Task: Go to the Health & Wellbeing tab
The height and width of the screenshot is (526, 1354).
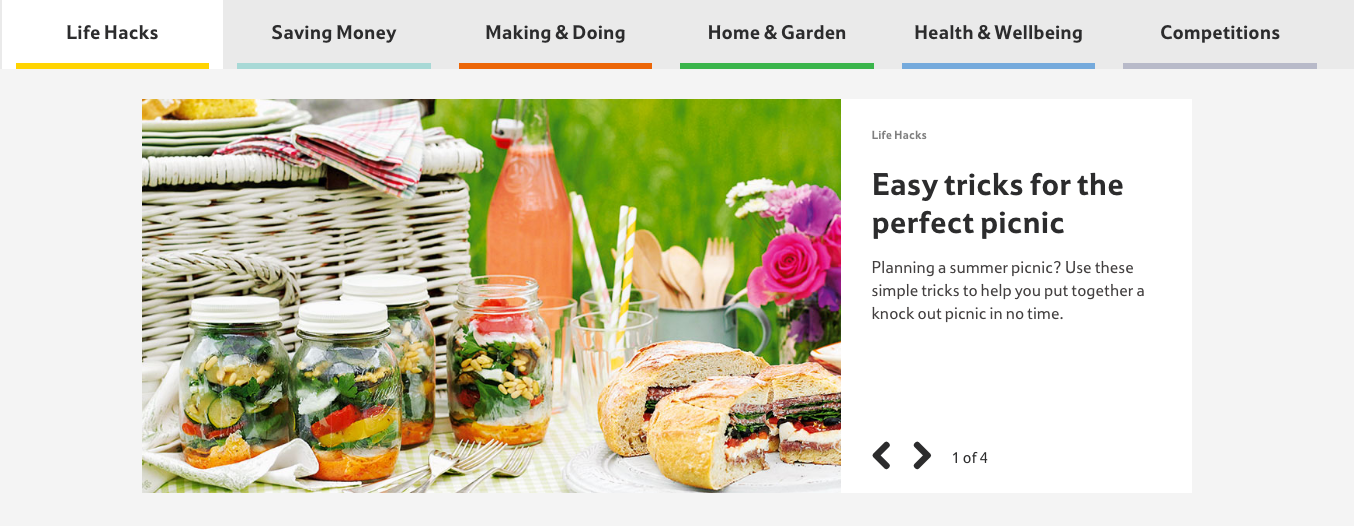Action: 998,34
